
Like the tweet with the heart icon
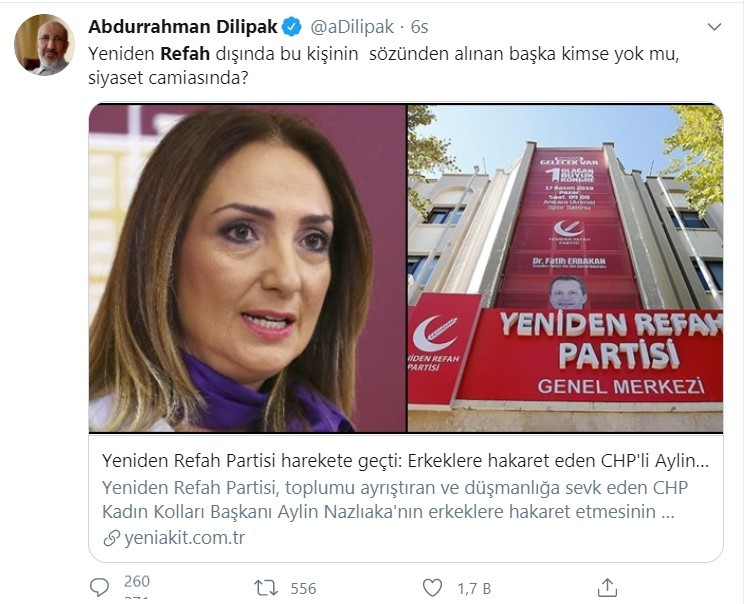(x=432, y=588)
